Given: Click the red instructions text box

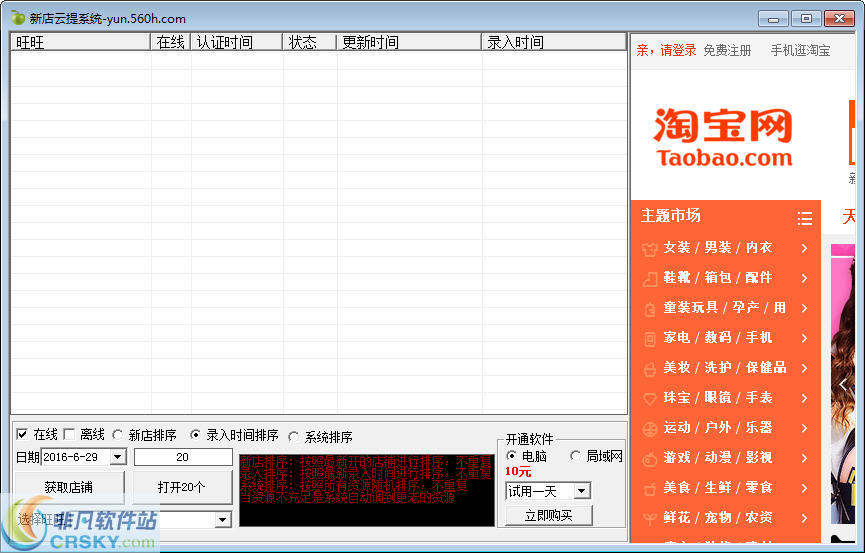Looking at the screenshot, I should tap(367, 490).
